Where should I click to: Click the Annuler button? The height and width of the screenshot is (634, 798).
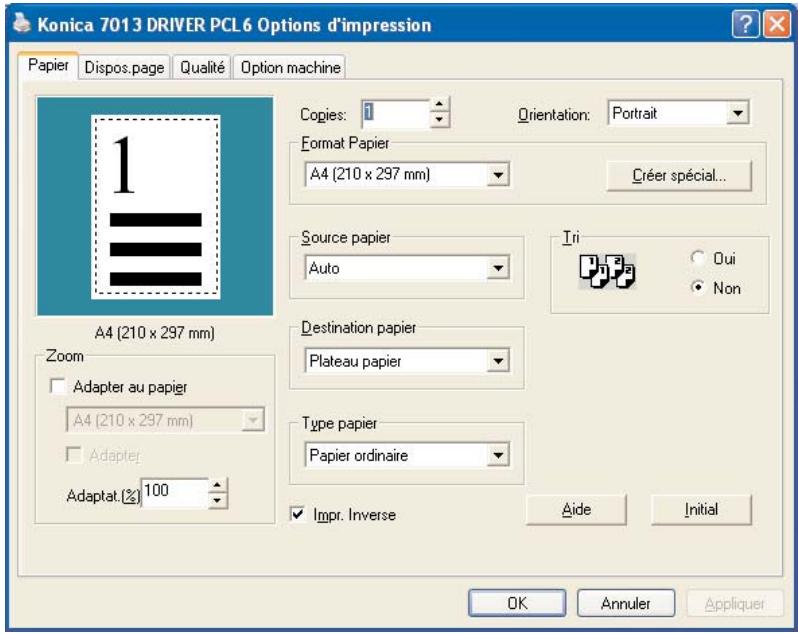[626, 603]
